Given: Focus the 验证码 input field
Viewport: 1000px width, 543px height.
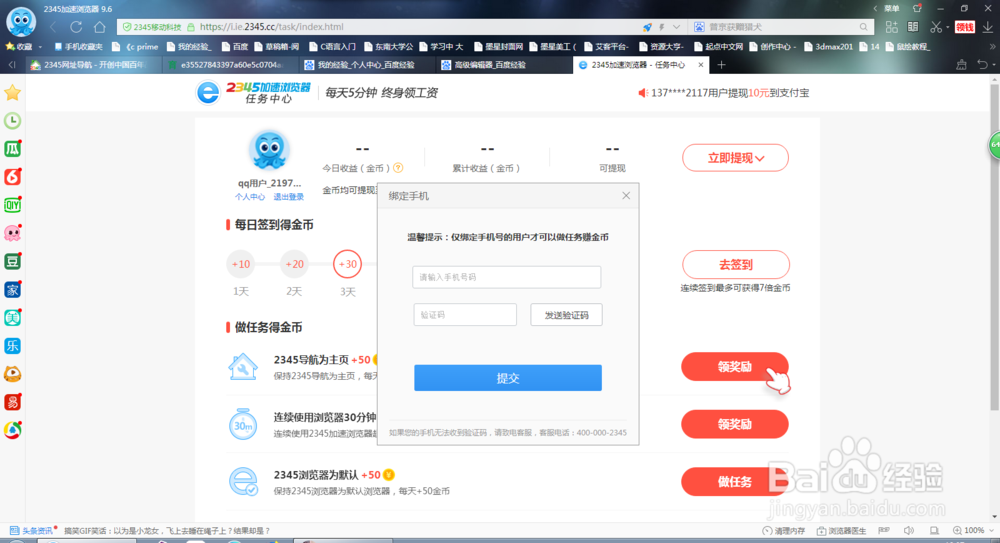Looking at the screenshot, I should tap(465, 315).
